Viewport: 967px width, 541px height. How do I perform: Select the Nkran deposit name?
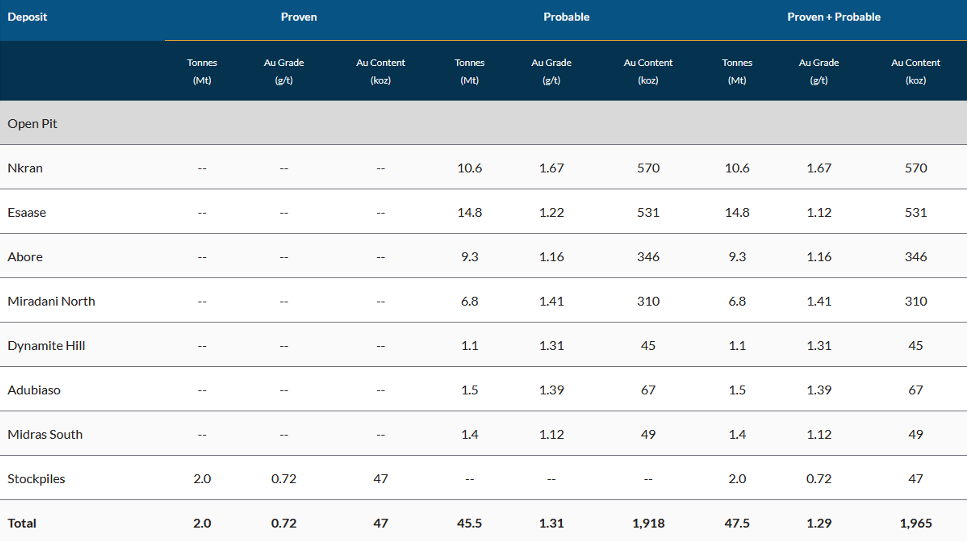point(25,168)
